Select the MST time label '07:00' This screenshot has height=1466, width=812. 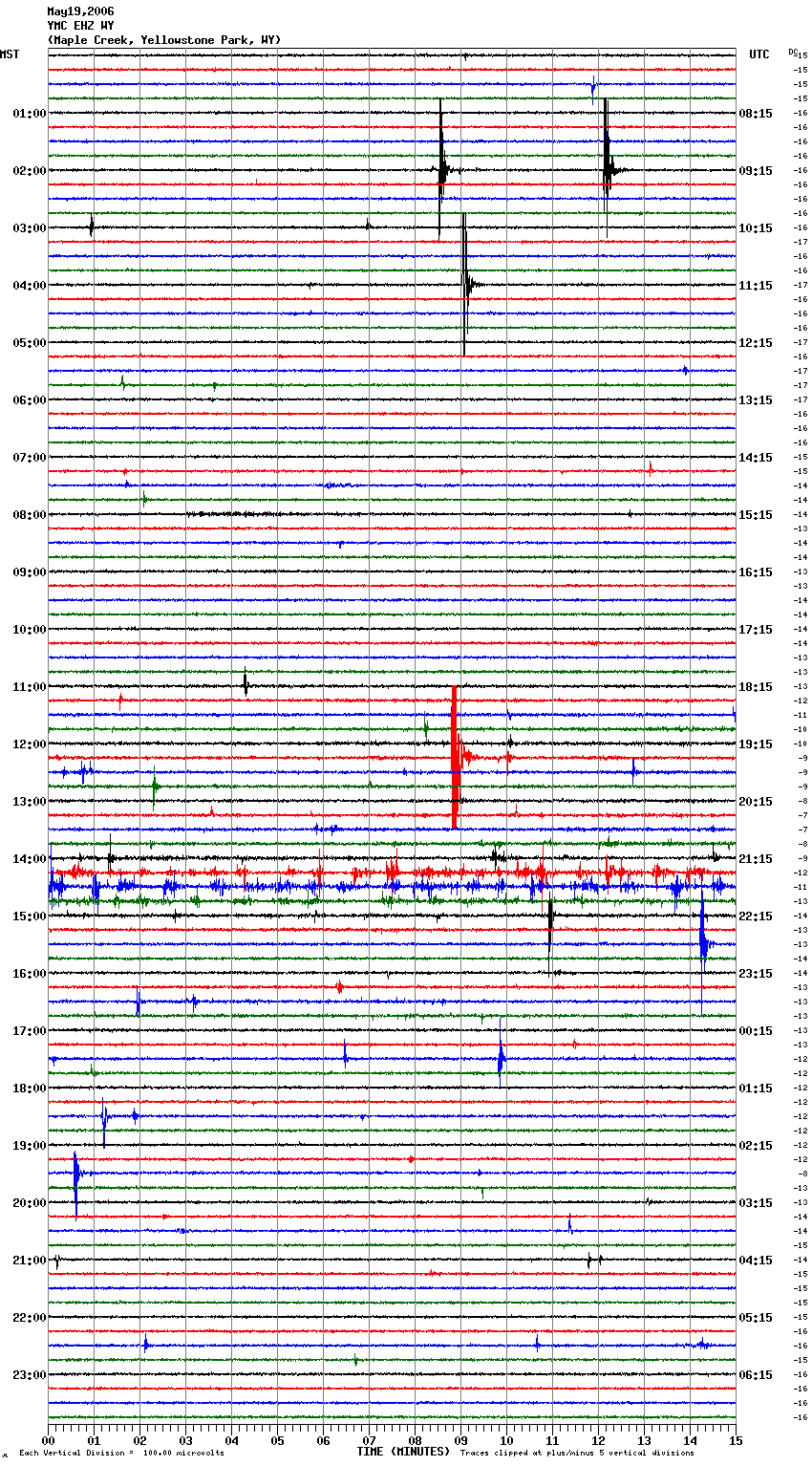pos(30,458)
